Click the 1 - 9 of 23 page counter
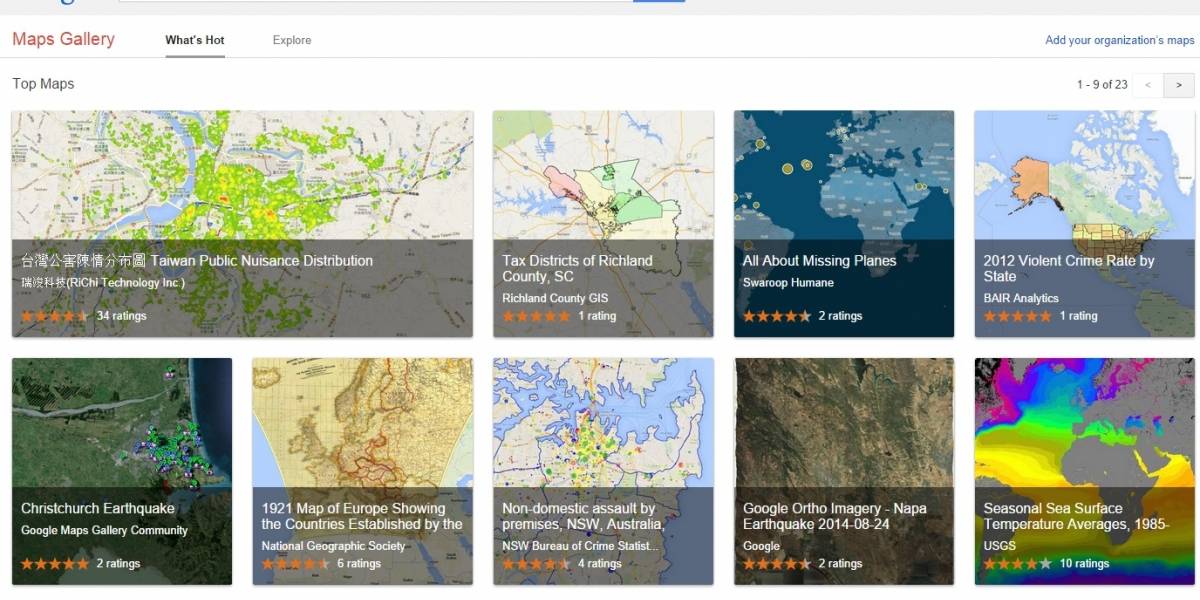This screenshot has height=600, width=1200. [1102, 85]
